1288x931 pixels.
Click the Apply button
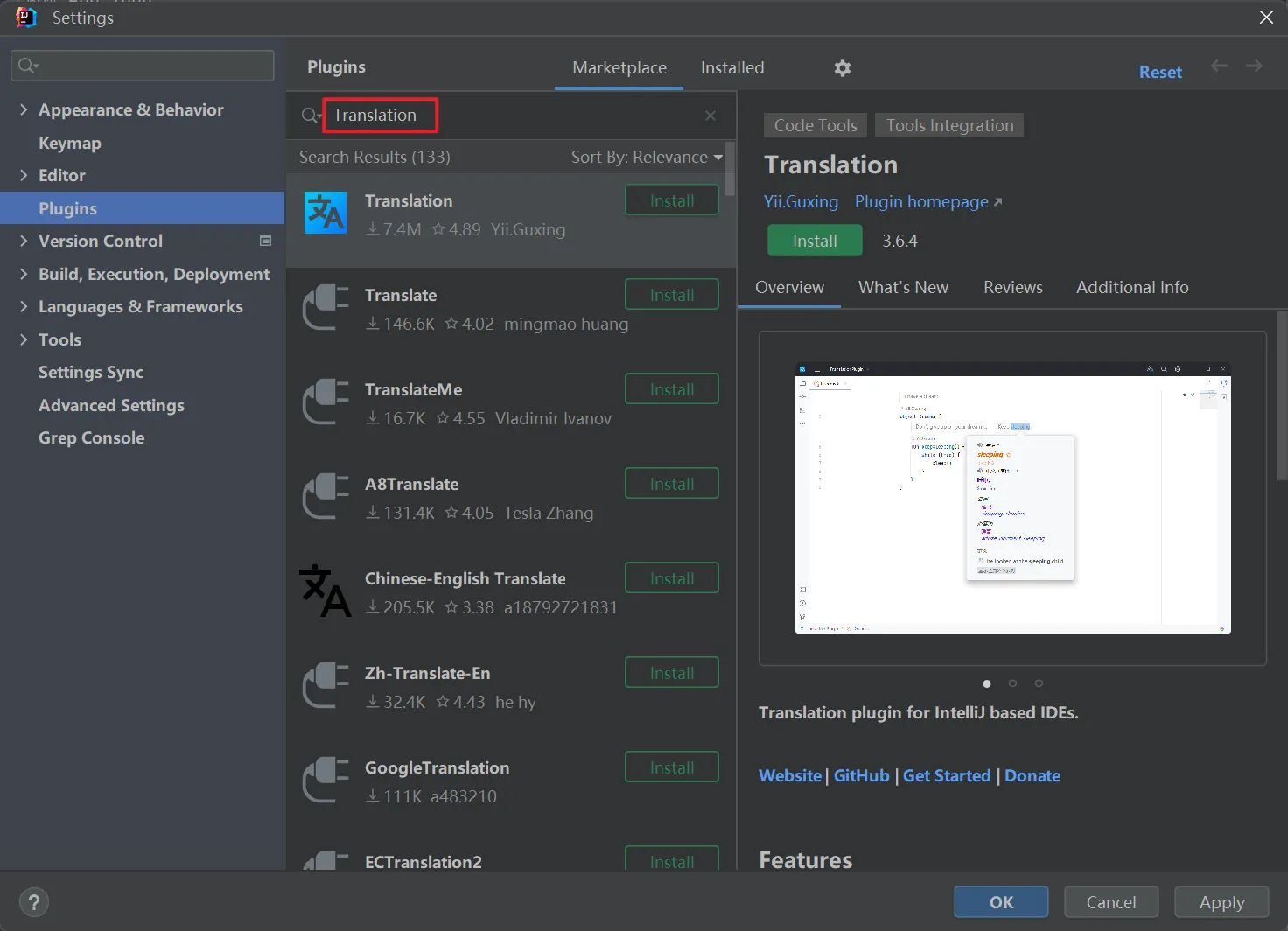[x=1221, y=902]
